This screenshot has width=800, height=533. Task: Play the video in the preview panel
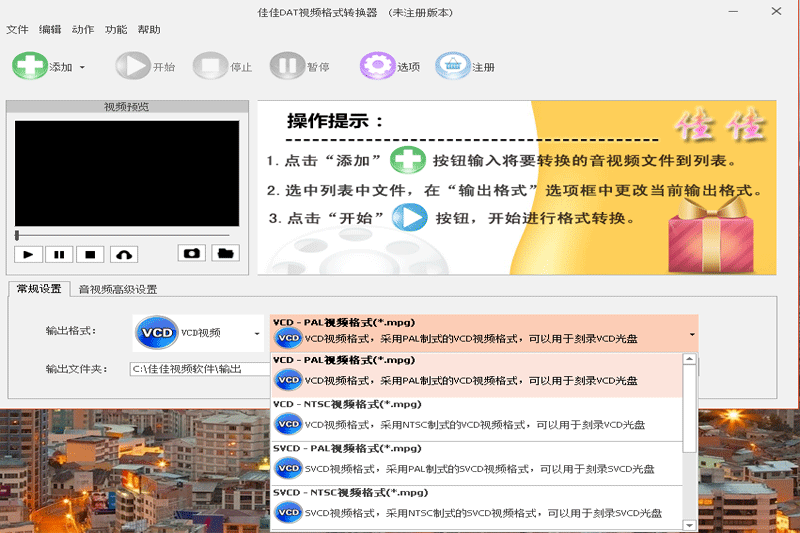tap(29, 254)
